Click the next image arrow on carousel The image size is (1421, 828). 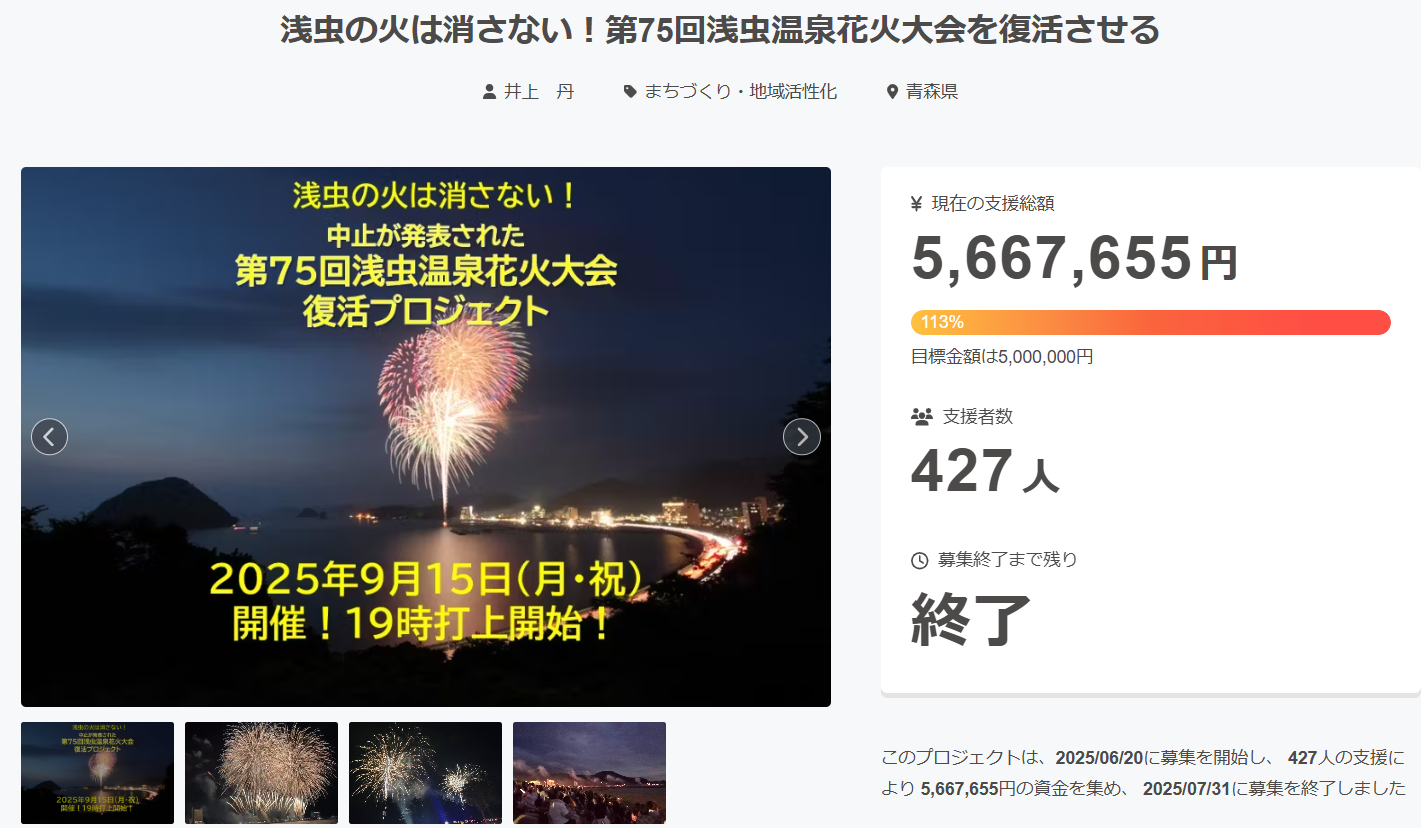[x=801, y=437]
